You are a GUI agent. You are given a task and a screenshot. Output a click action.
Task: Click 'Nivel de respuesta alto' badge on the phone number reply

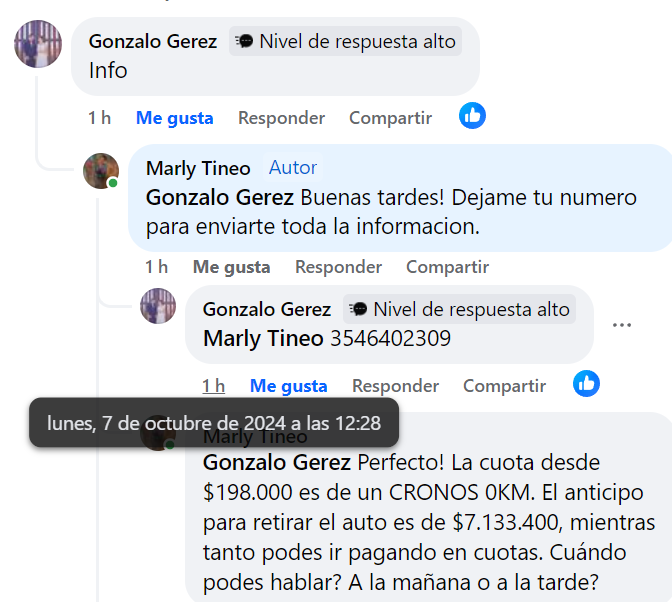[459, 309]
